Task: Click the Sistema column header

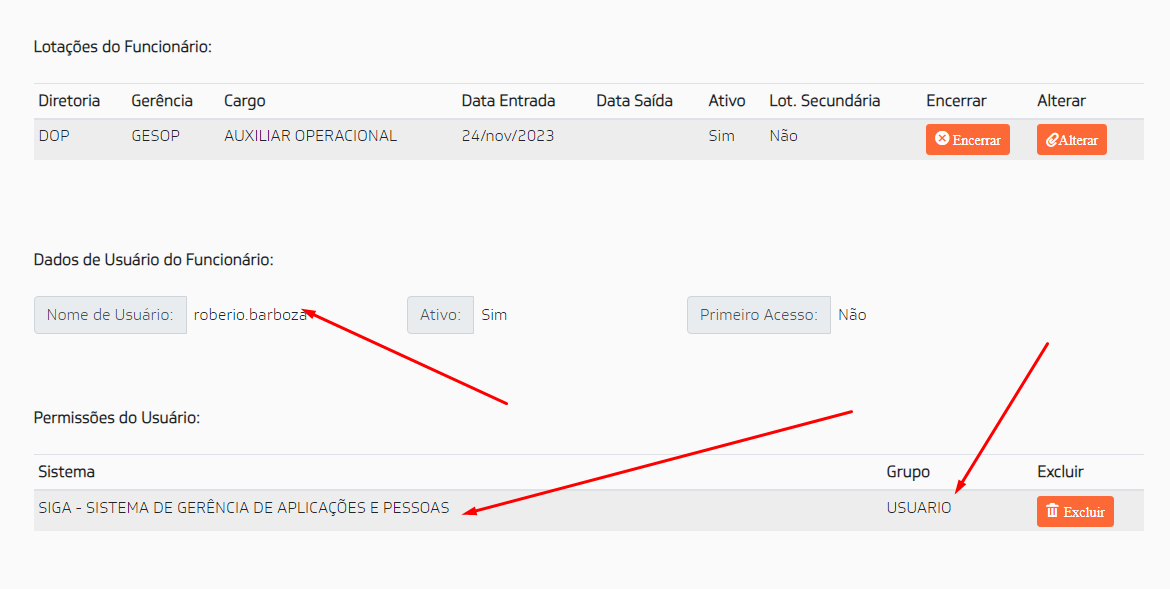Action: pyautogui.click(x=66, y=472)
